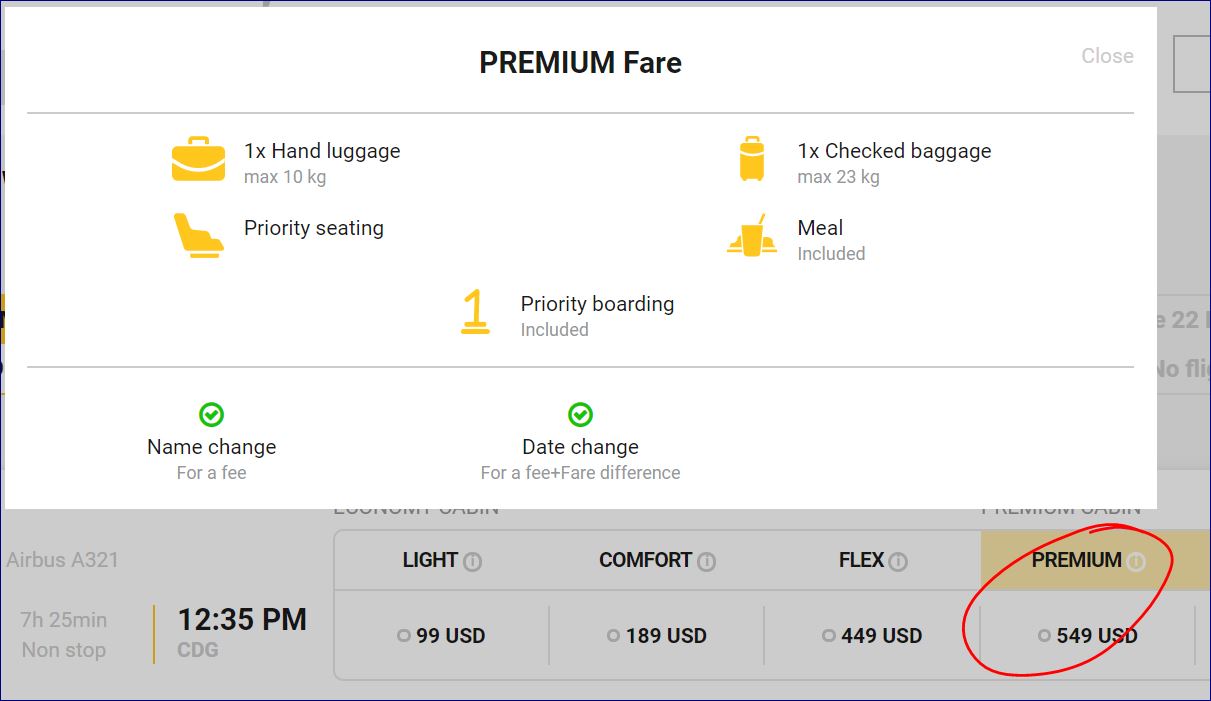Close the PREMIUM Fare dialog
Viewport: 1211px width, 701px height.
[1107, 56]
